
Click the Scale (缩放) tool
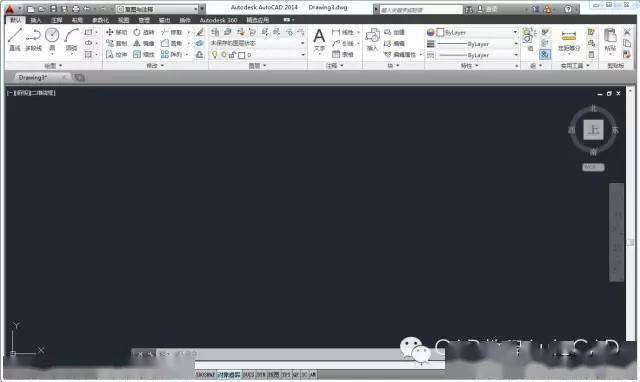(144, 54)
